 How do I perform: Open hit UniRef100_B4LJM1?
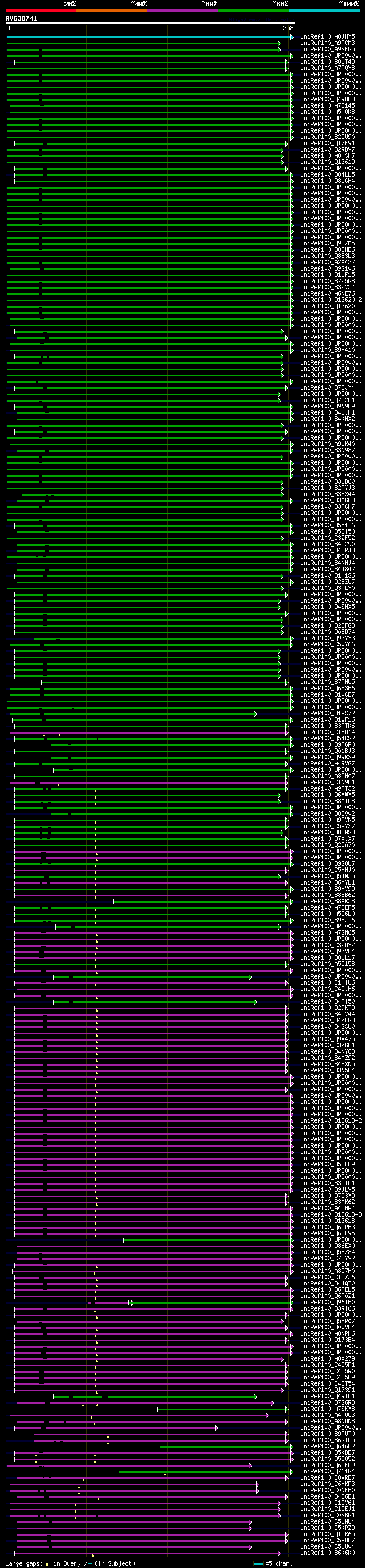click(327, 413)
